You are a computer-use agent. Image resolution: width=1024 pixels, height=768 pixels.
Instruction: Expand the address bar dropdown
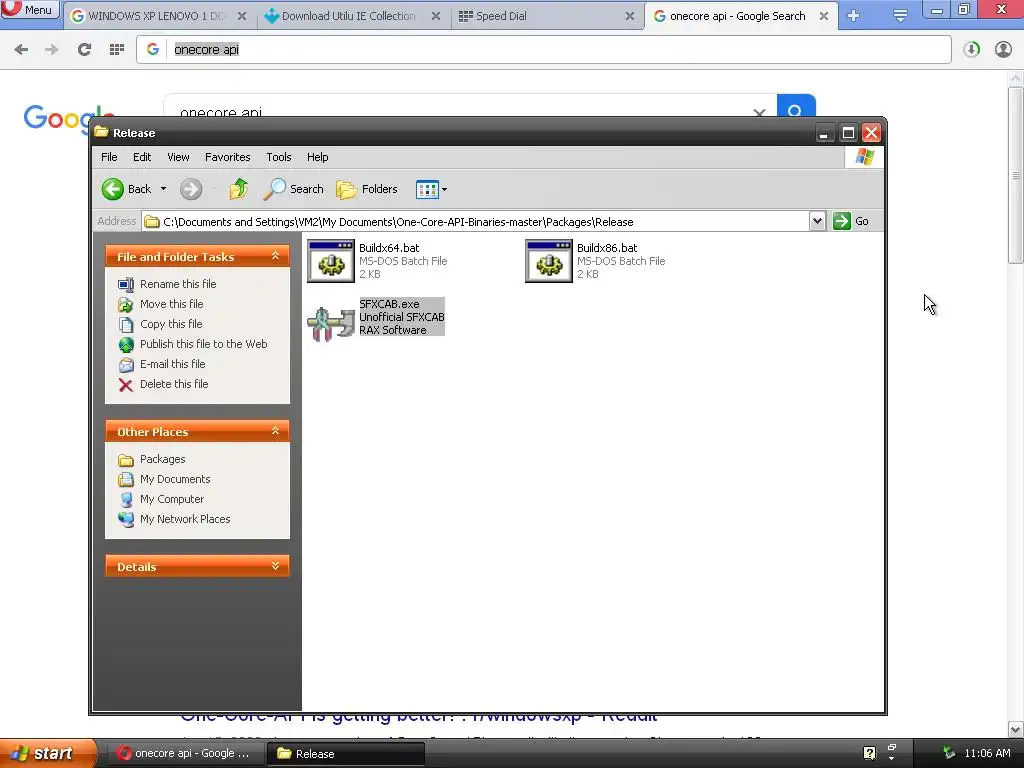click(817, 221)
